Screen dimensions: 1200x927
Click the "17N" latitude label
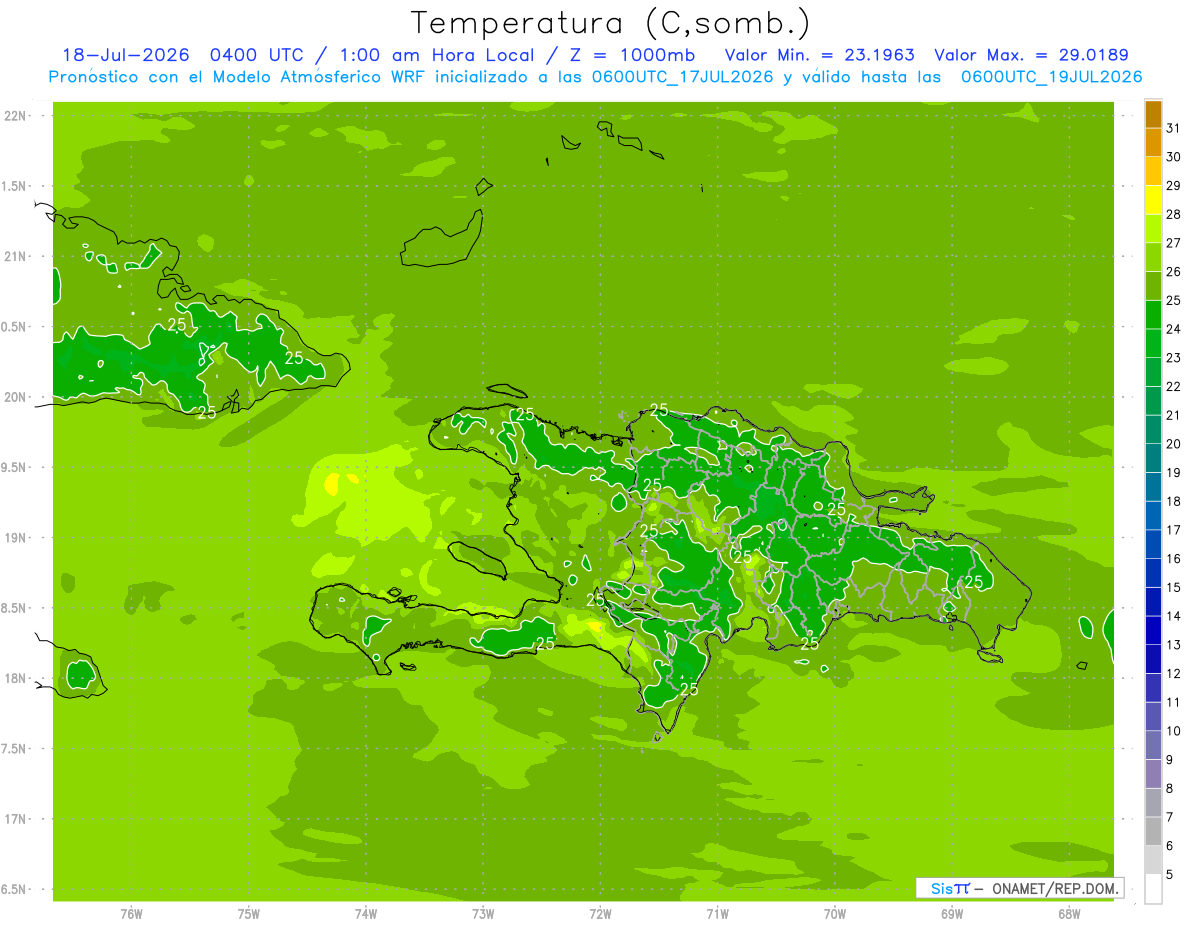tap(16, 819)
